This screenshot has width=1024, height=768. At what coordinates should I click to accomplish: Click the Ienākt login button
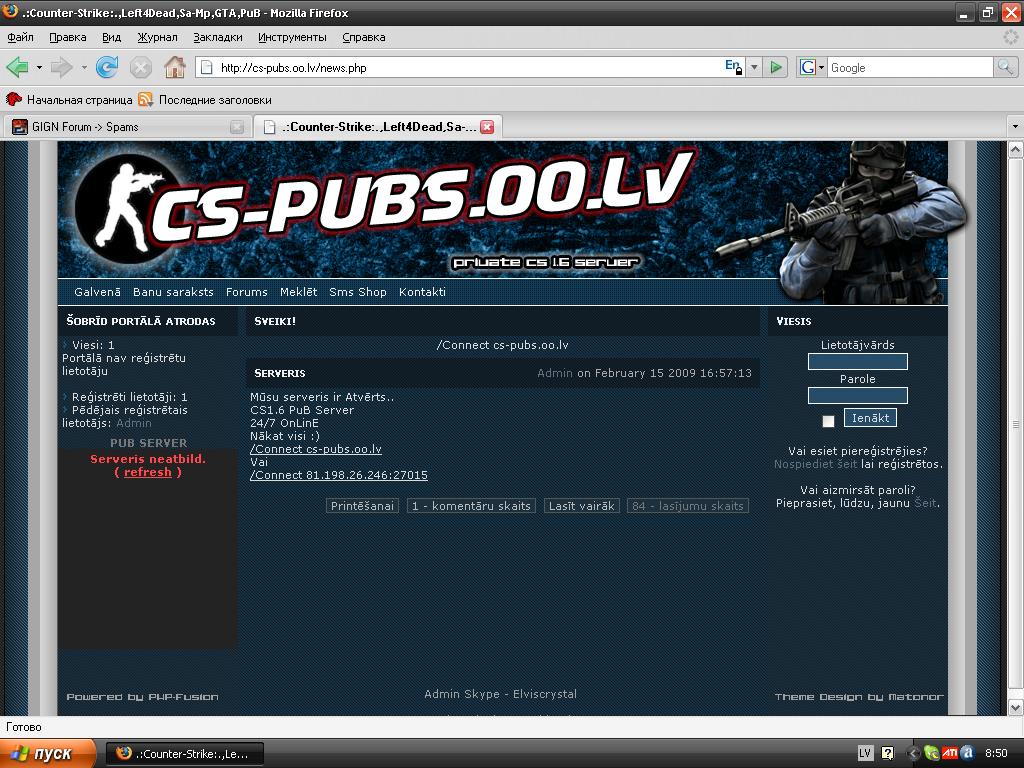point(870,418)
